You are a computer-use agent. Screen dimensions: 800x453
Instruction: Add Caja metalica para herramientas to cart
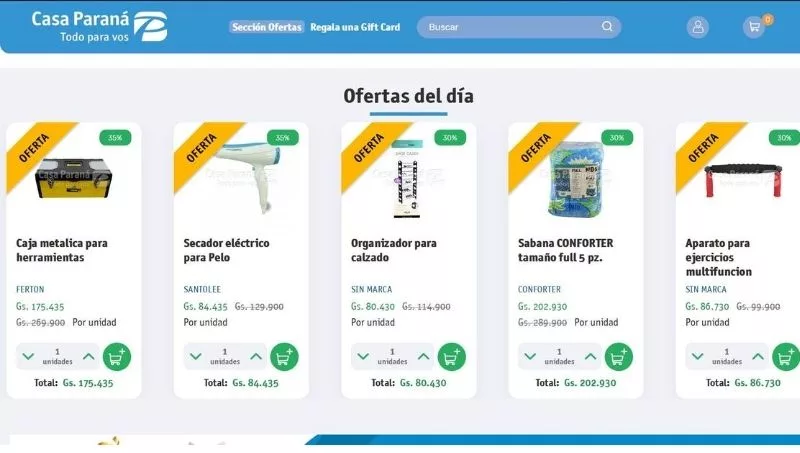pos(117,357)
